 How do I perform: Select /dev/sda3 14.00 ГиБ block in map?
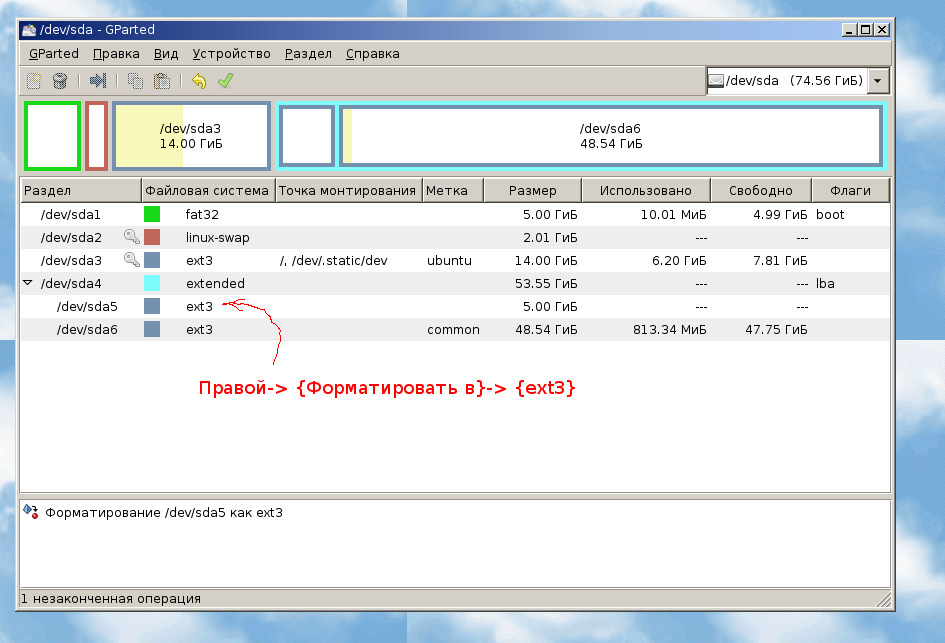coord(191,136)
